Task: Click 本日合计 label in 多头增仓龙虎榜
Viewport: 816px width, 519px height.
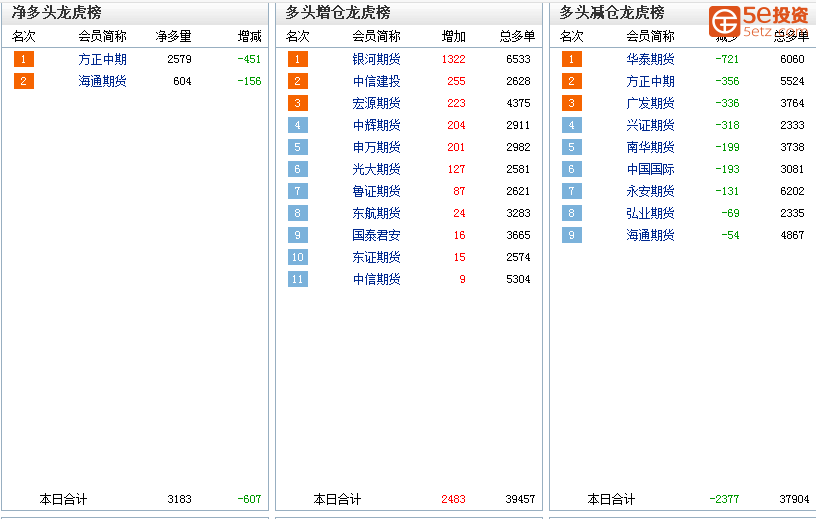Action: pos(337,500)
